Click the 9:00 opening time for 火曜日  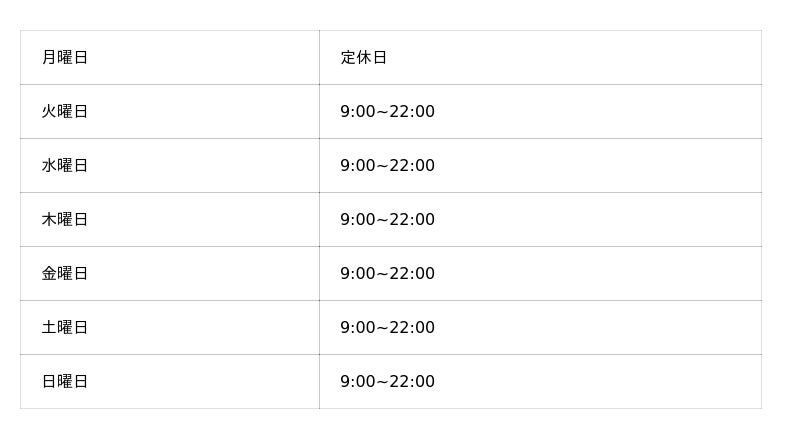(x=357, y=112)
